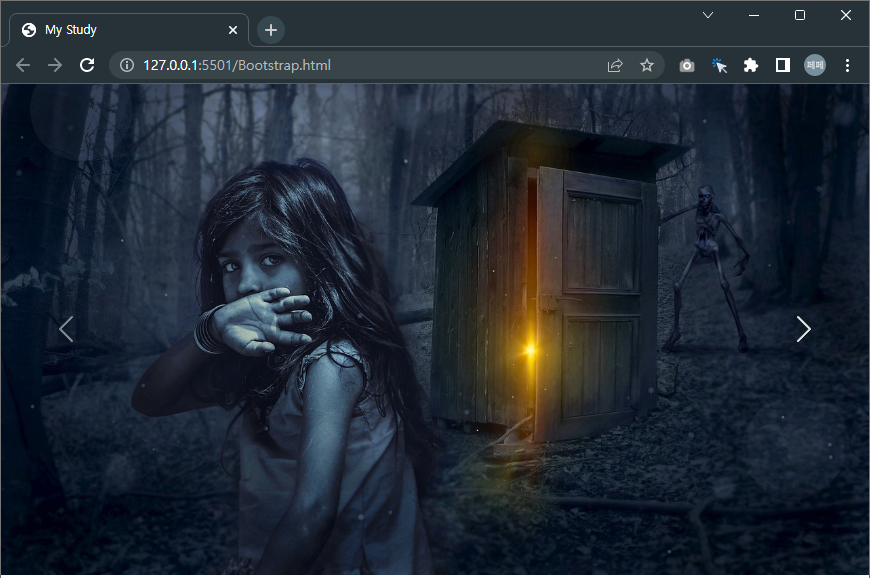Toggle the browser side panel

783,65
